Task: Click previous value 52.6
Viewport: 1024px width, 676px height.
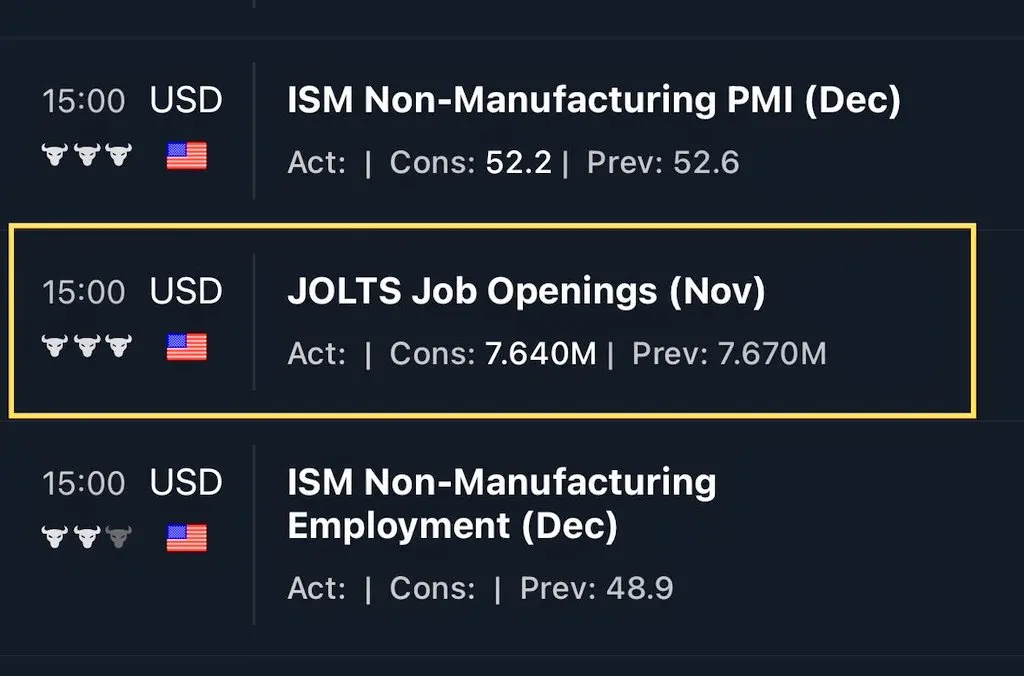Action: pos(706,163)
